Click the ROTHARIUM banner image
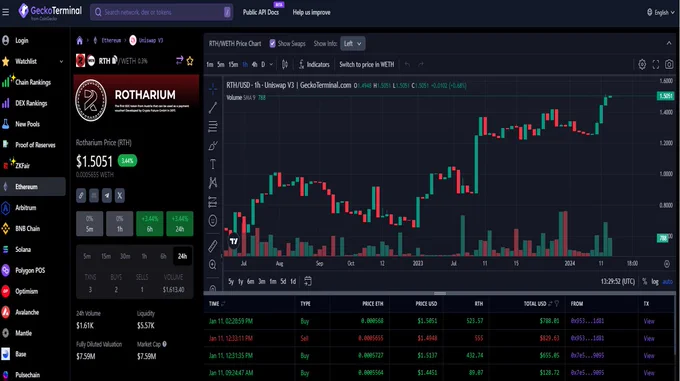The image size is (680, 381). coord(136,100)
